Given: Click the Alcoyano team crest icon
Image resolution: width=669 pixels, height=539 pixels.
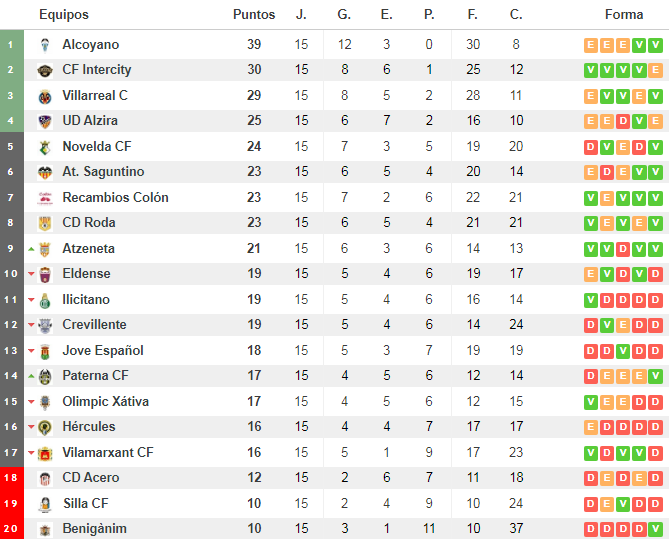Looking at the screenshot, I should tap(45, 45).
